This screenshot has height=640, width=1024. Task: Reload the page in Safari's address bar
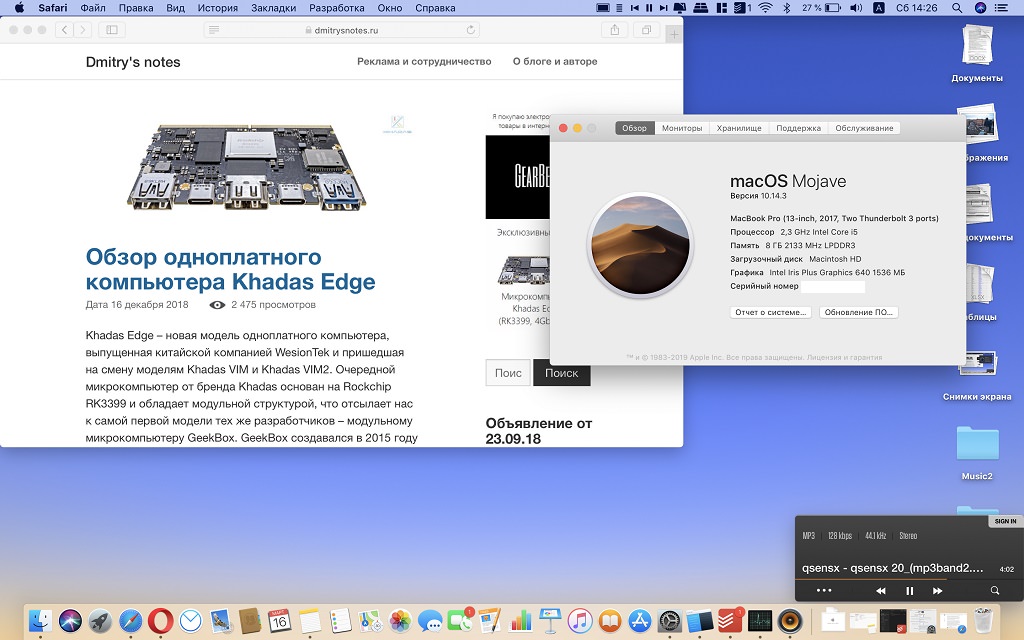470,30
